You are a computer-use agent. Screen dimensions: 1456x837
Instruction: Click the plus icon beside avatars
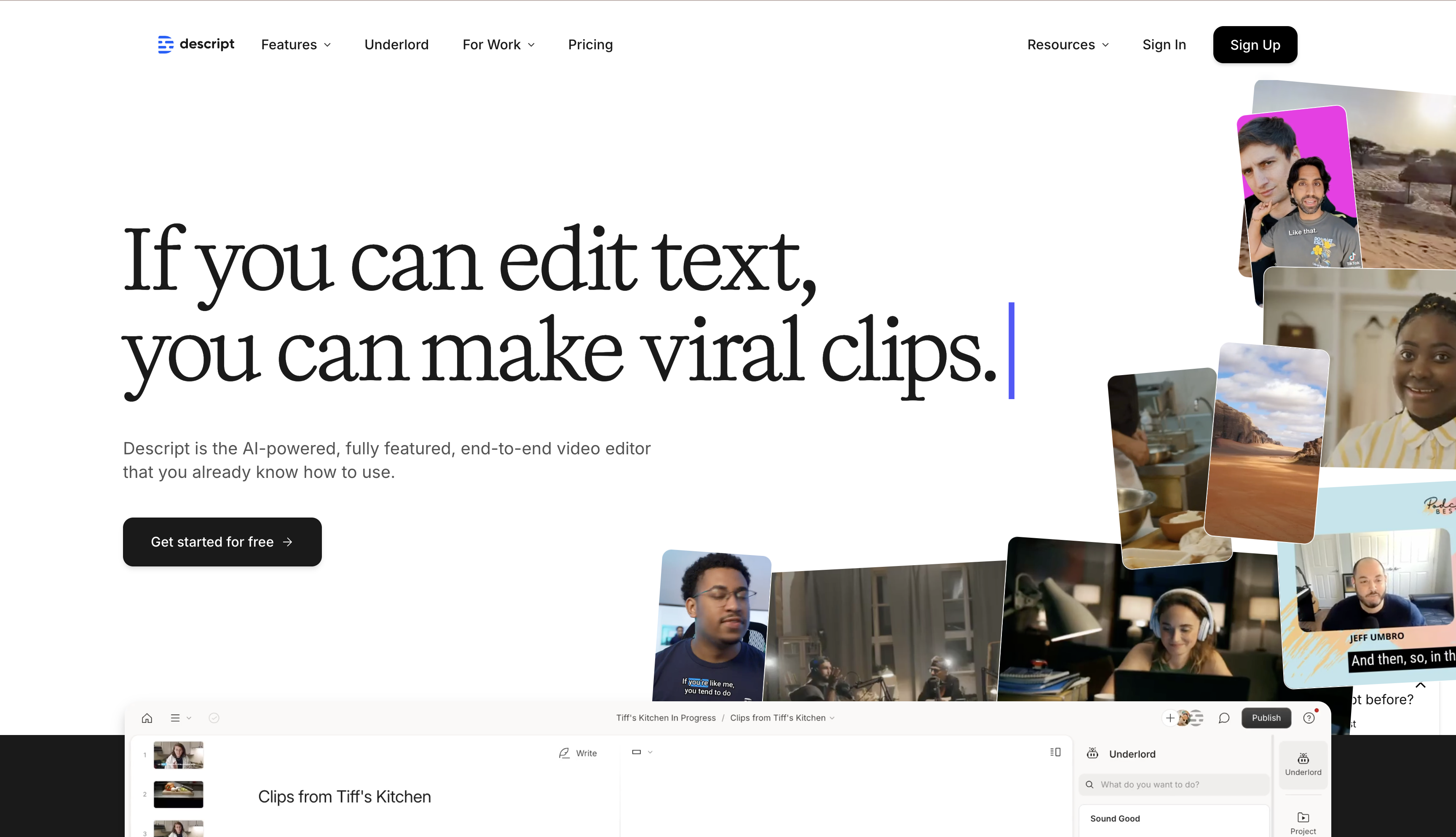pyautogui.click(x=1170, y=718)
